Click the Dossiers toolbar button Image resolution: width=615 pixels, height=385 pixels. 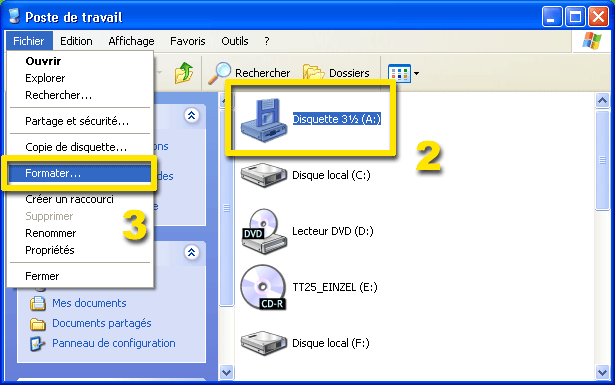pyautogui.click(x=337, y=73)
